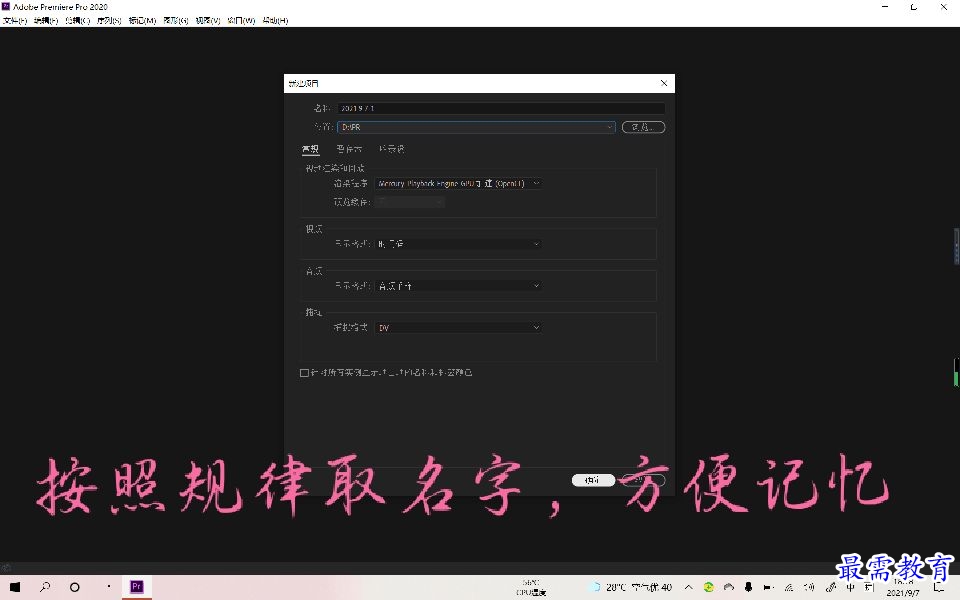Close the New Project dialog with X
The image size is (960, 600).
click(x=664, y=83)
